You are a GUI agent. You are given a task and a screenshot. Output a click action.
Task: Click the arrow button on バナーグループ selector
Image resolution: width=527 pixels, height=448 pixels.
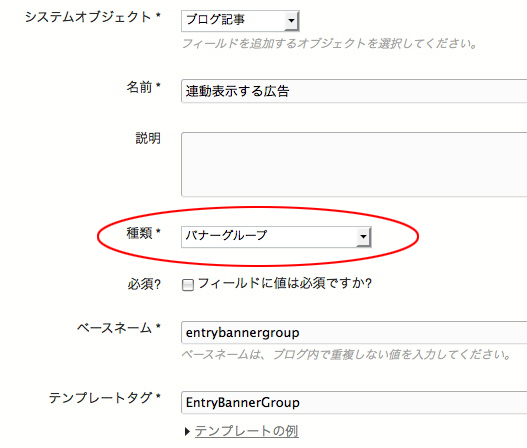pos(363,237)
